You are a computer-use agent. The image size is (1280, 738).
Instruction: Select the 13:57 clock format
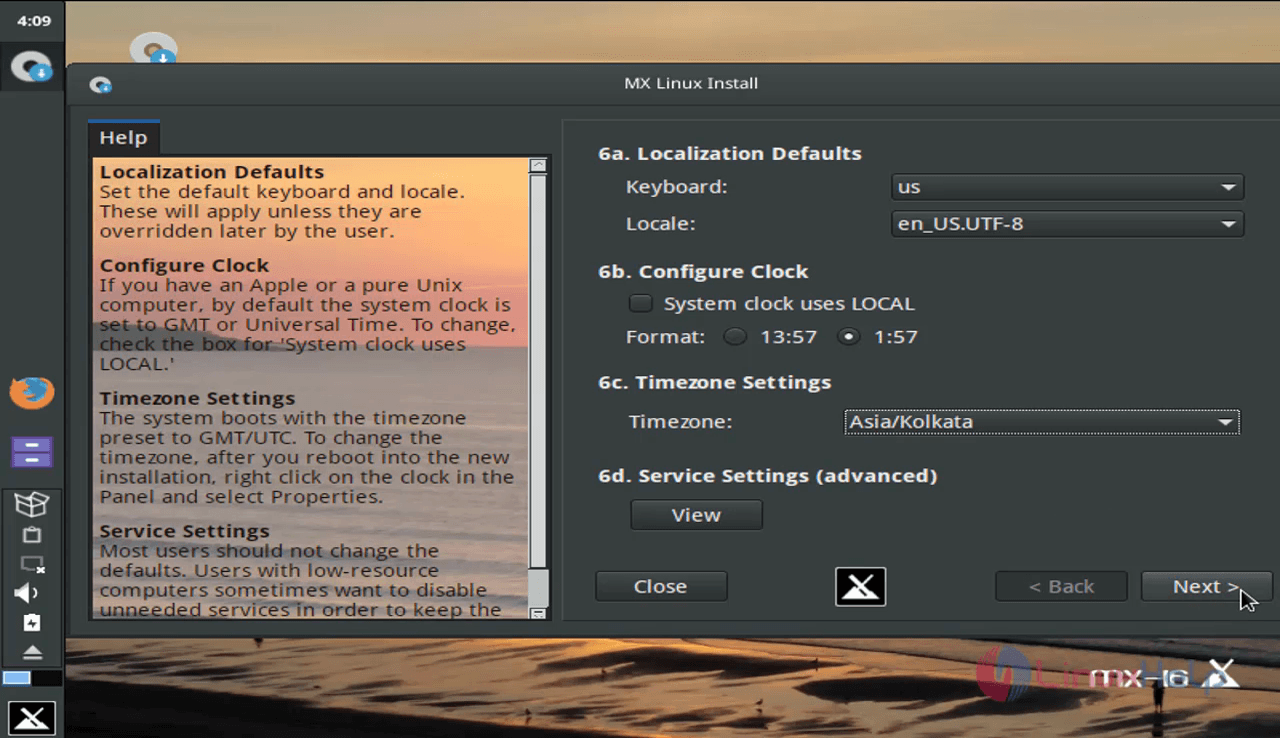(735, 337)
